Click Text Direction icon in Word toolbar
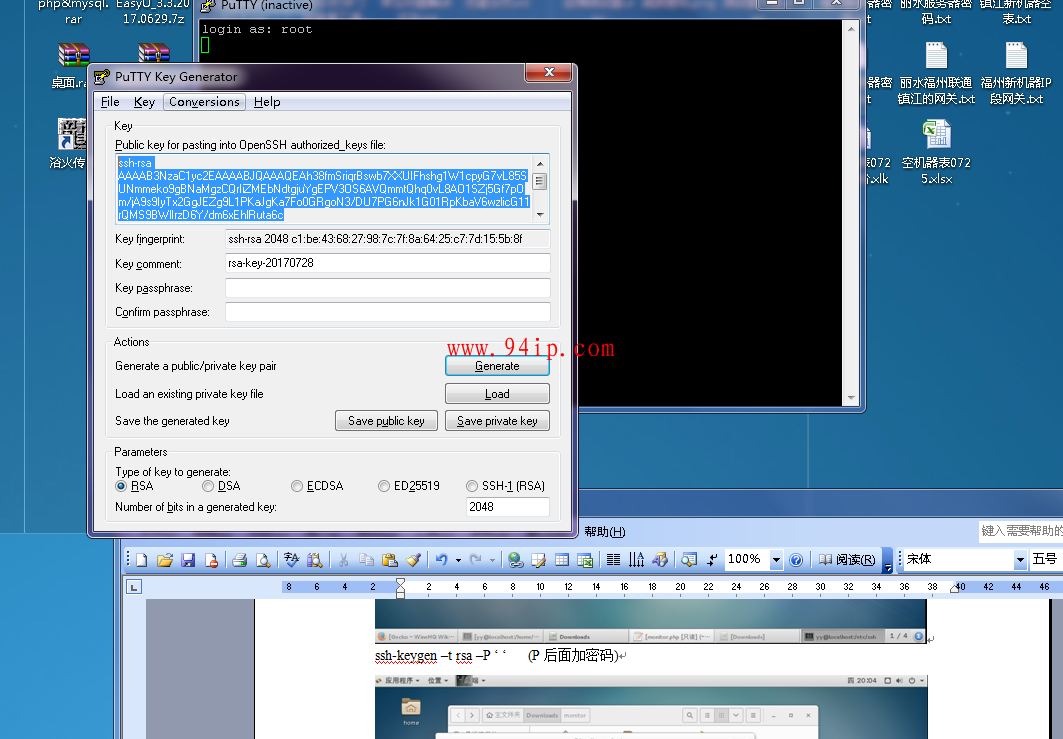 point(637,560)
